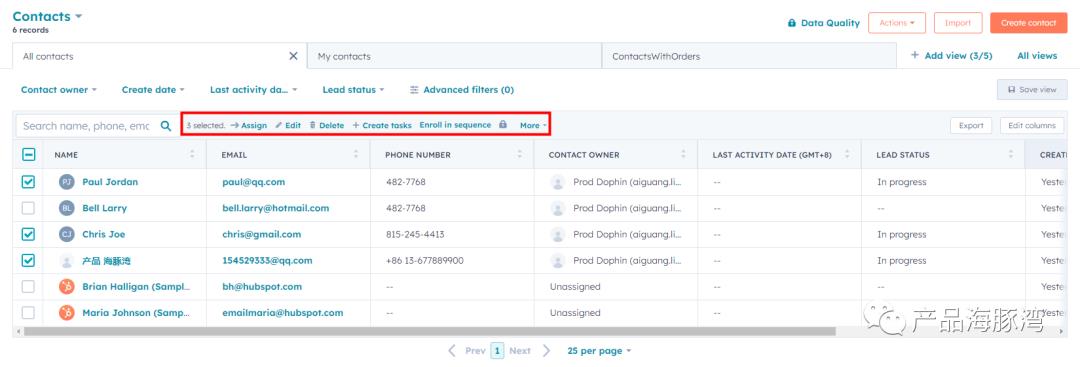Click Create contact button
Screen dimensions: 1080x367
(x=1028, y=23)
